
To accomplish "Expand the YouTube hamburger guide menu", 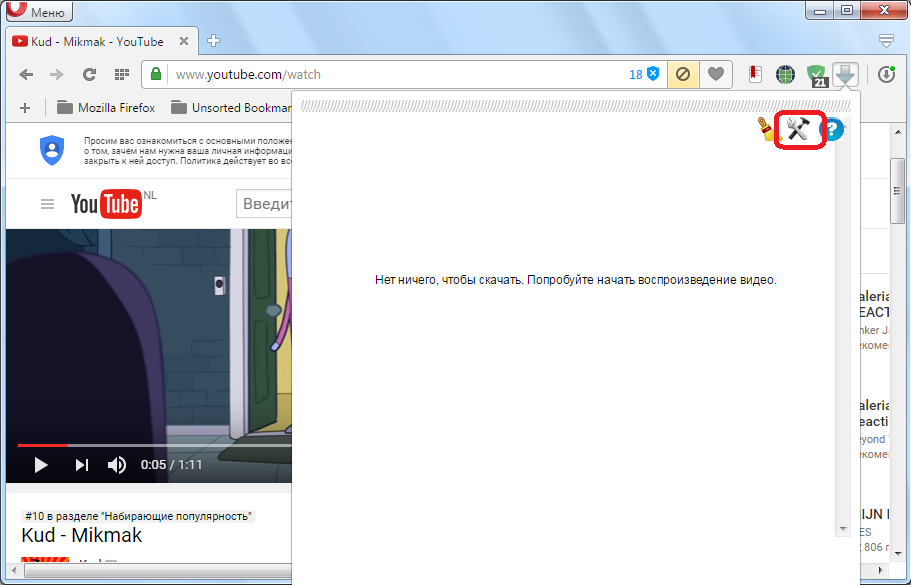I will coord(47,204).
